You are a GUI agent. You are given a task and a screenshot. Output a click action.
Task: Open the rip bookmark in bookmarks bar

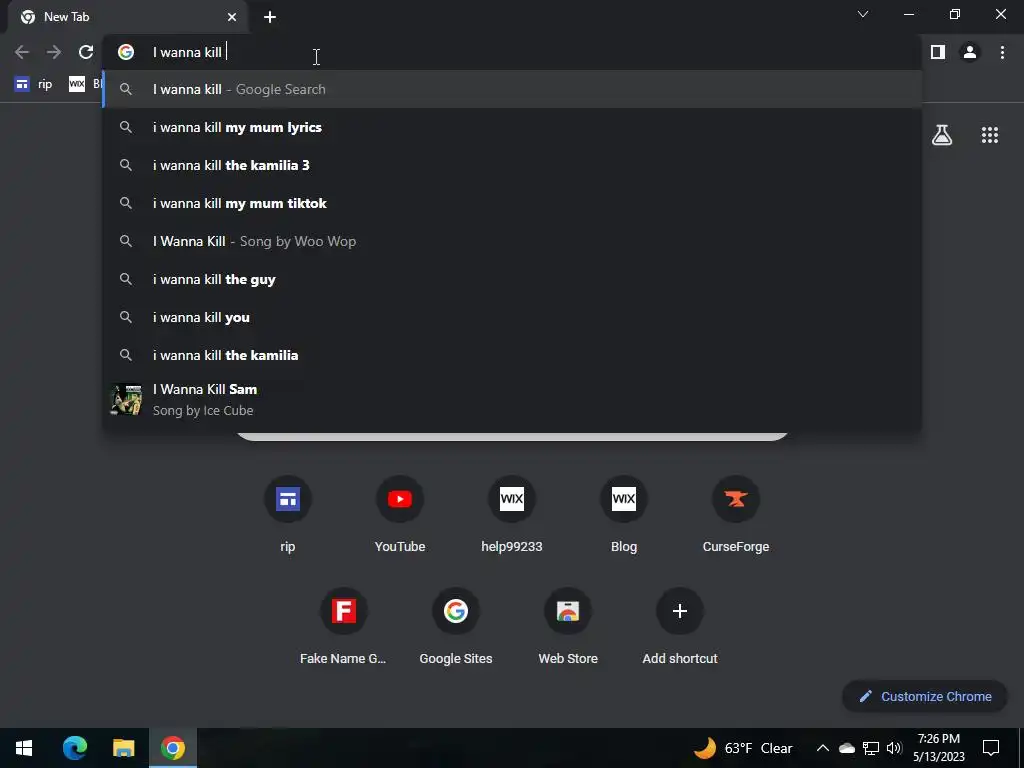point(34,84)
